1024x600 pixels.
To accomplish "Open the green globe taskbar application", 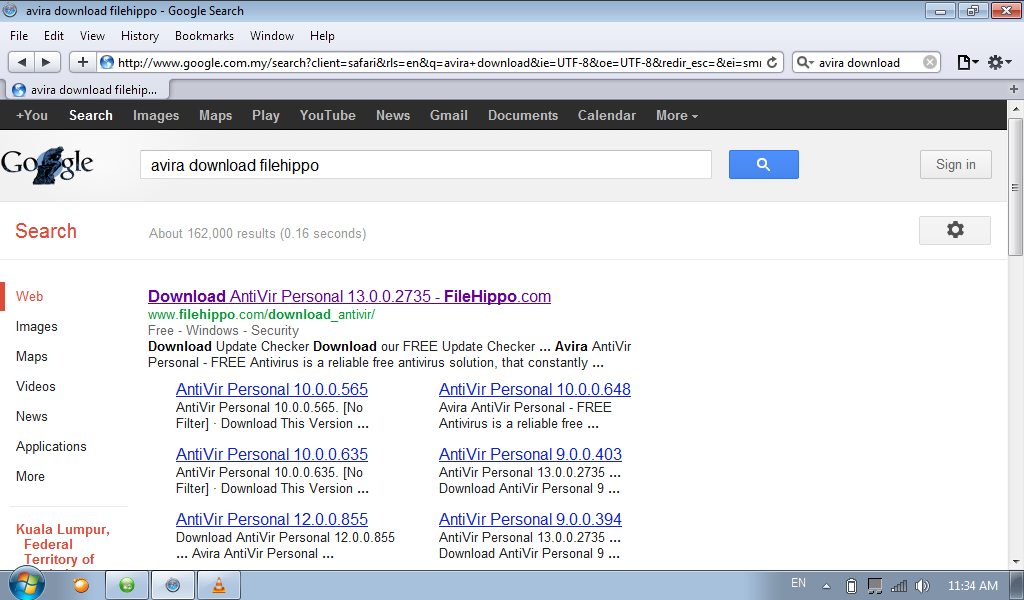I will 127,585.
